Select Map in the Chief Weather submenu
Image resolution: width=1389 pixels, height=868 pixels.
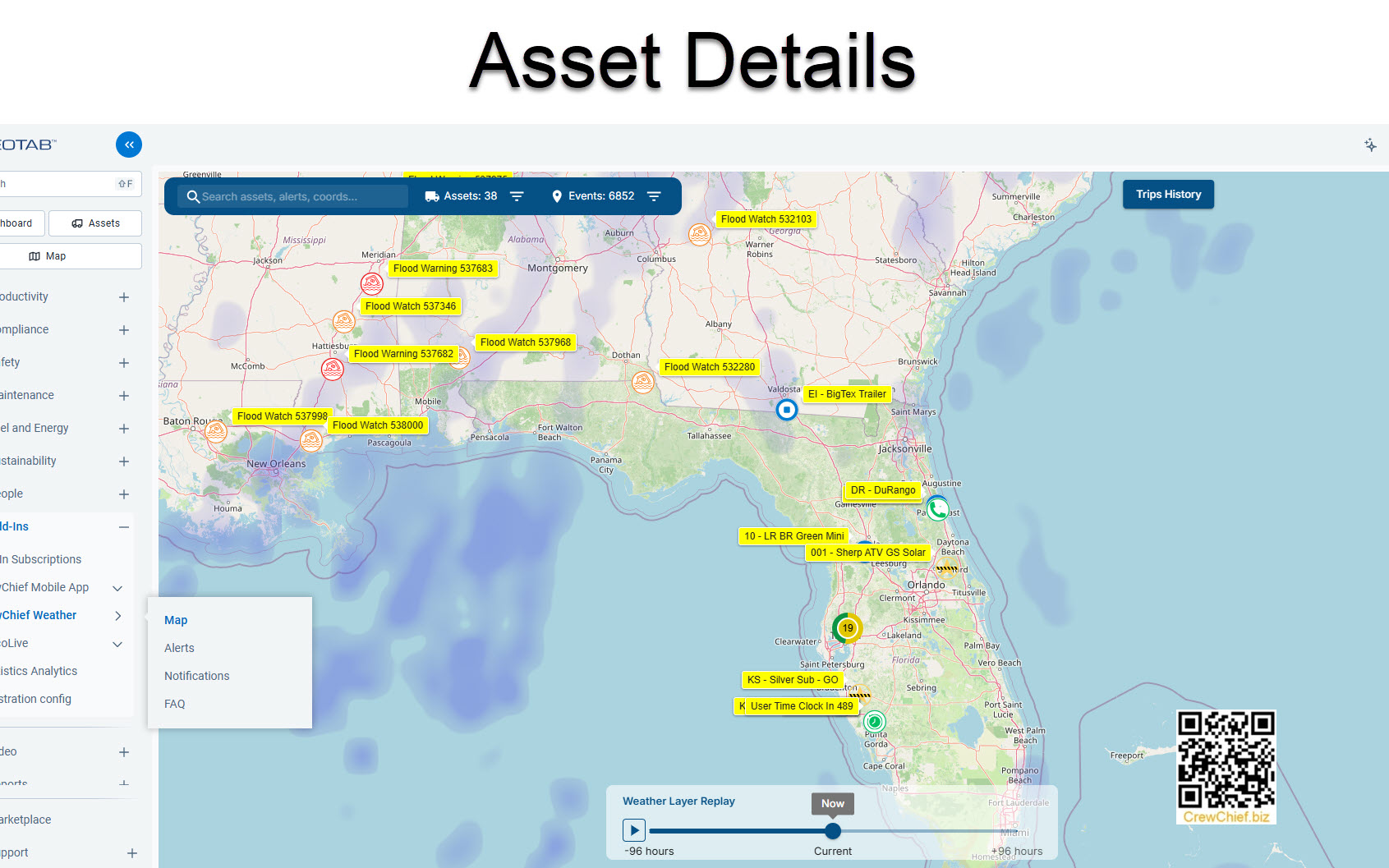[x=176, y=620]
